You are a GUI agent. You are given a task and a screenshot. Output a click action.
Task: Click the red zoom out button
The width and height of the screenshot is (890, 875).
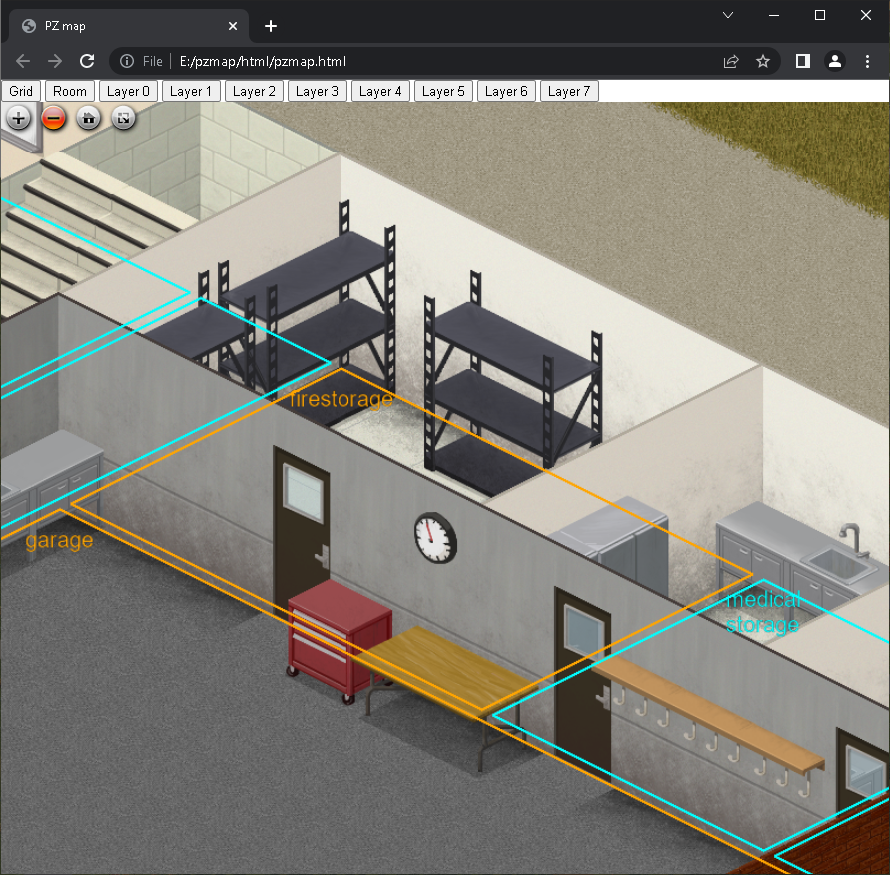point(53,119)
